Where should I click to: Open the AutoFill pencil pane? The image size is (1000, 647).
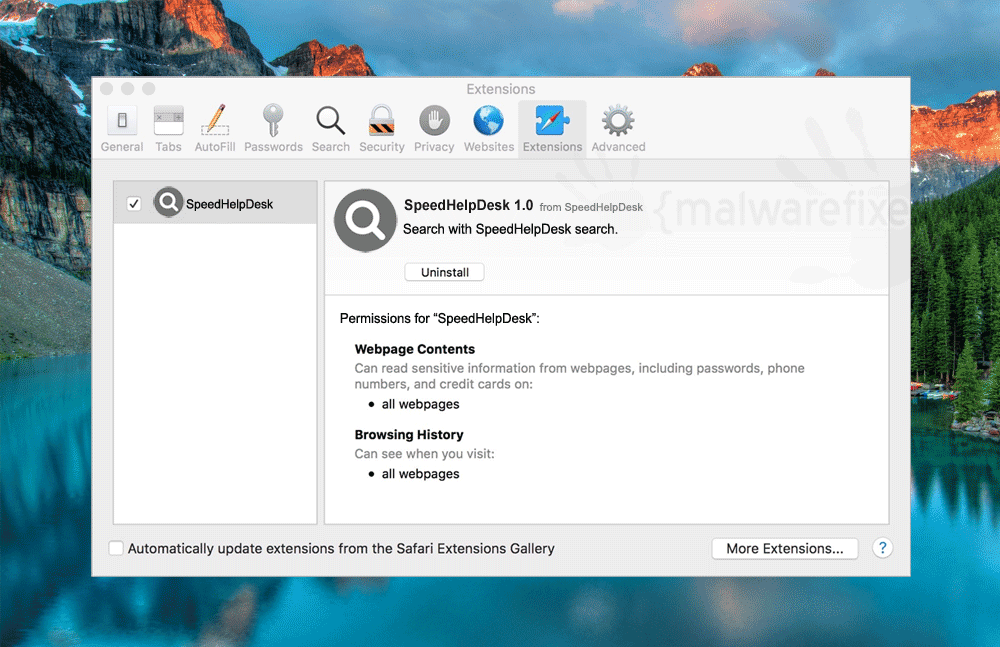[215, 129]
